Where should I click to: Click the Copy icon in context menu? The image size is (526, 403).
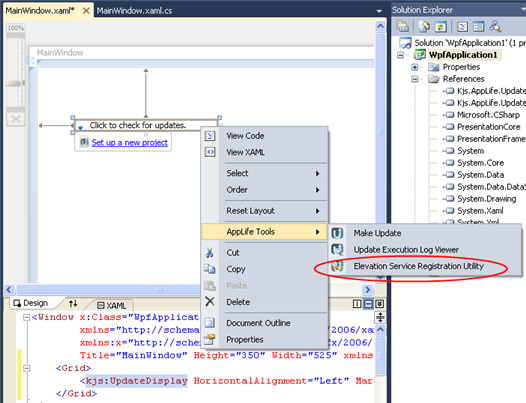coord(210,269)
